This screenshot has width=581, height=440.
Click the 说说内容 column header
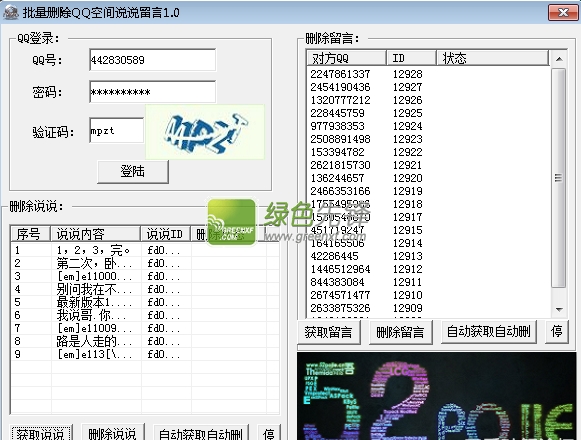tap(96, 234)
